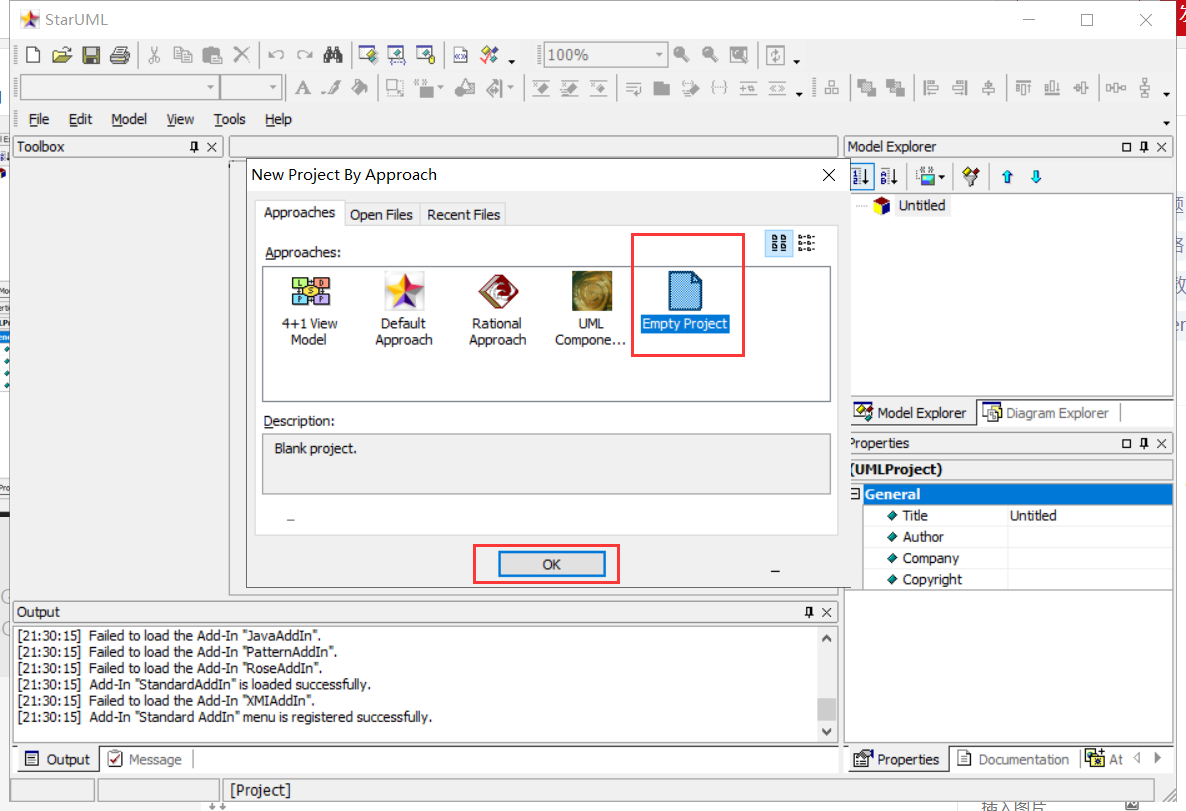Click the Move Up blue arrow in Model Explorer
This screenshot has height=811, width=1186.
tap(1007, 177)
